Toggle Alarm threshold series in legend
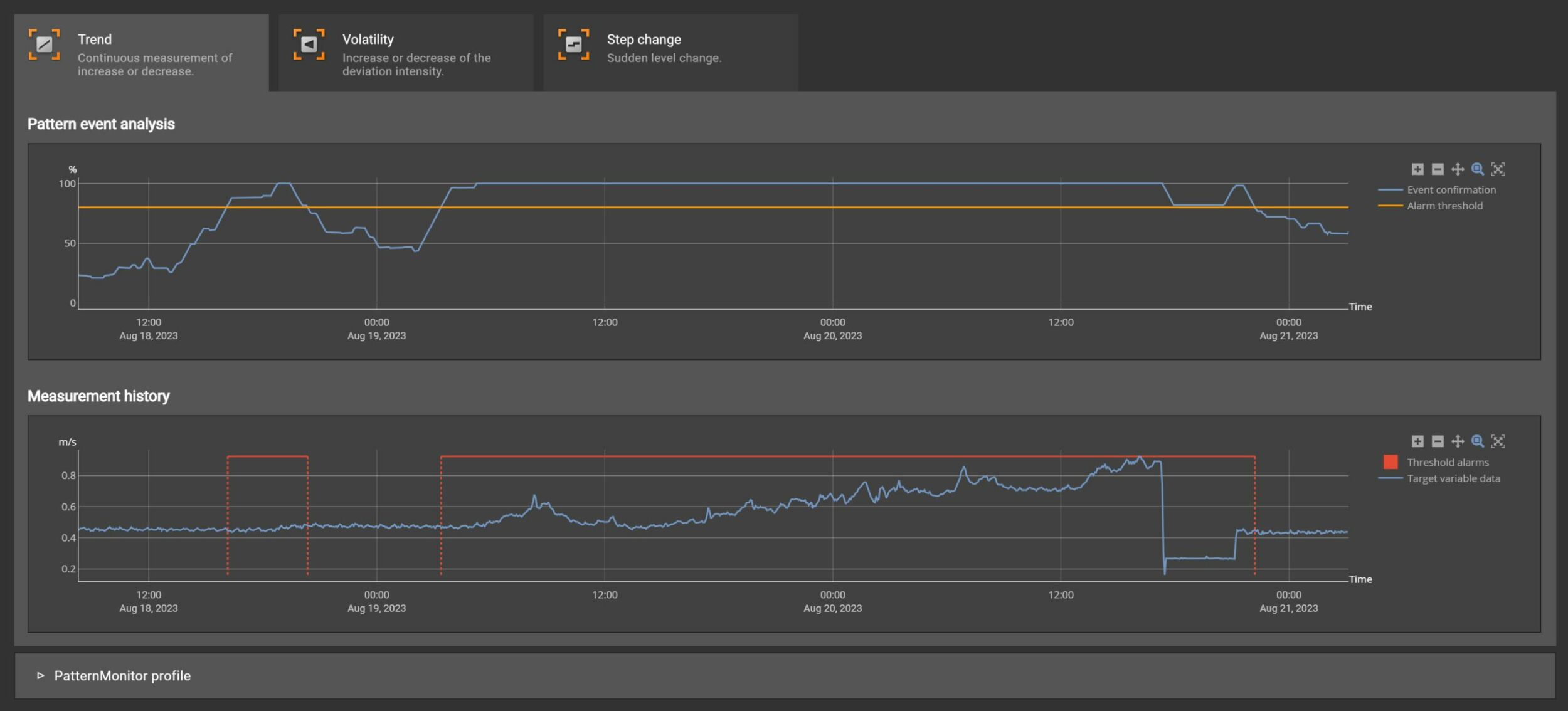Screen dimensions: 1568x711 (1444, 206)
